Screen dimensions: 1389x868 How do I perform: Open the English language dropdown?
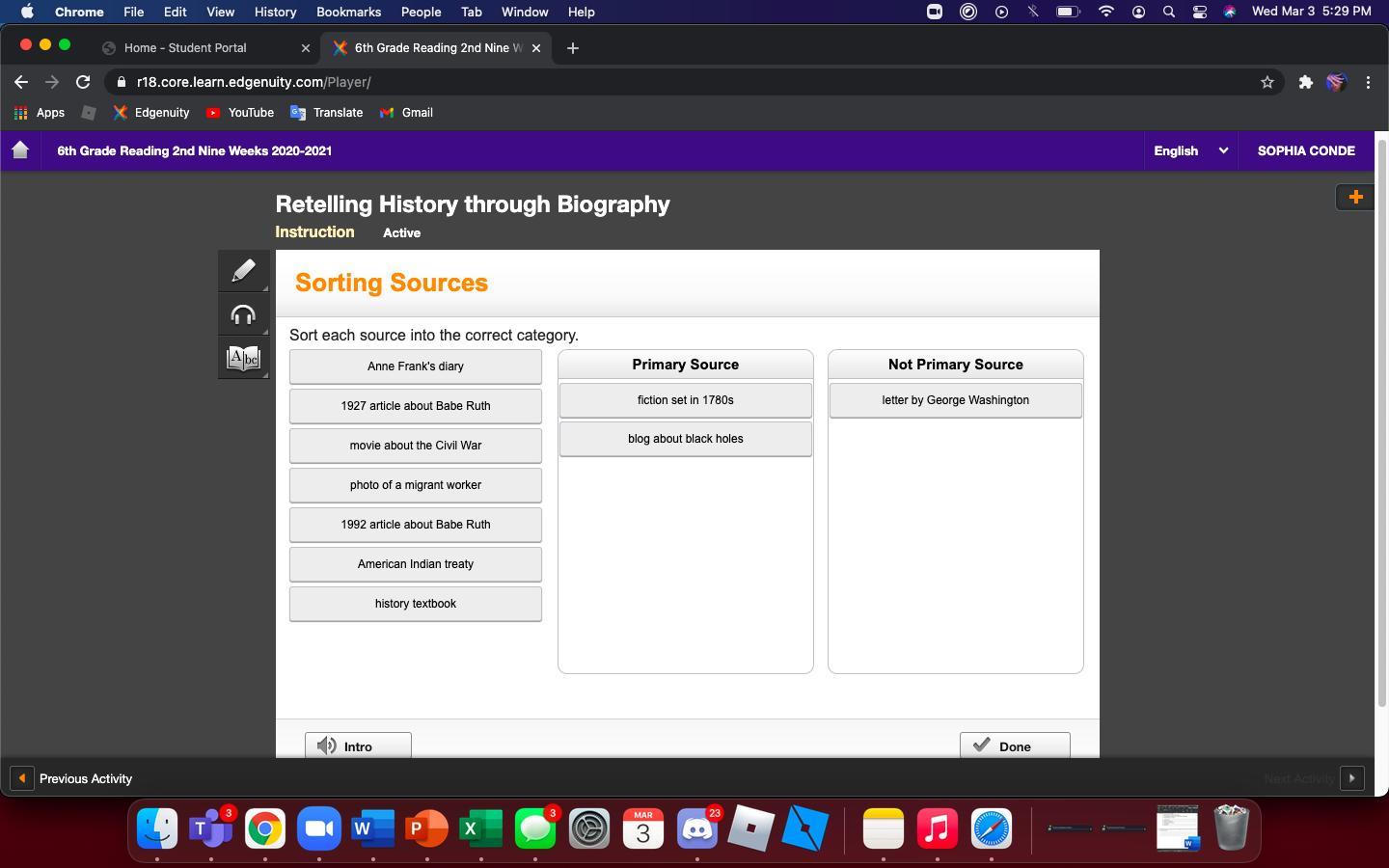1190,150
